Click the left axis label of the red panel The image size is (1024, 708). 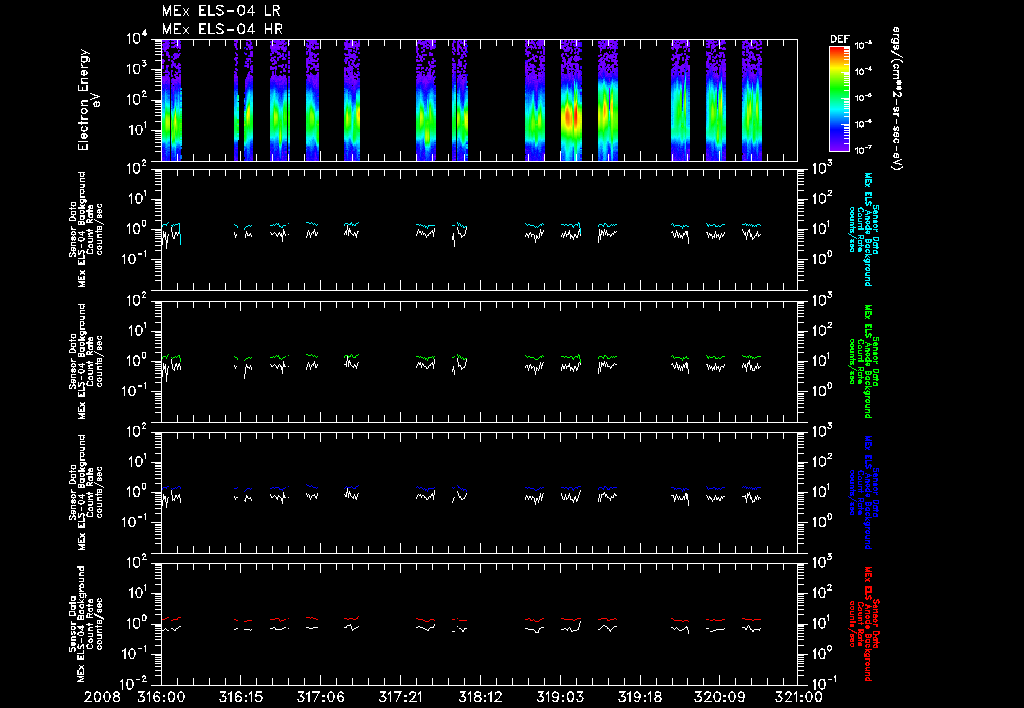[x=86, y=623]
